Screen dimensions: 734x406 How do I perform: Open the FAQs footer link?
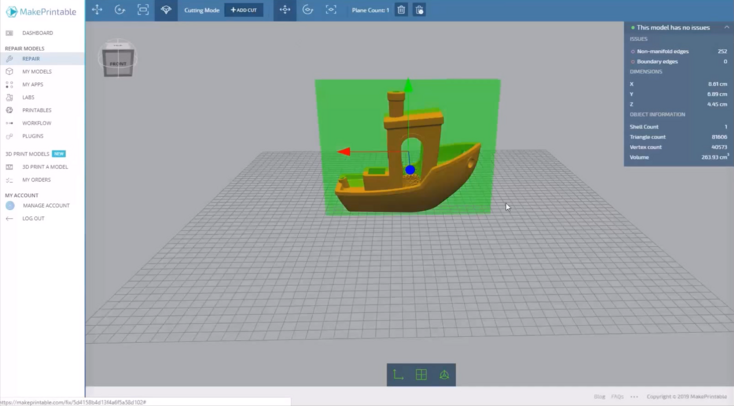click(617, 397)
